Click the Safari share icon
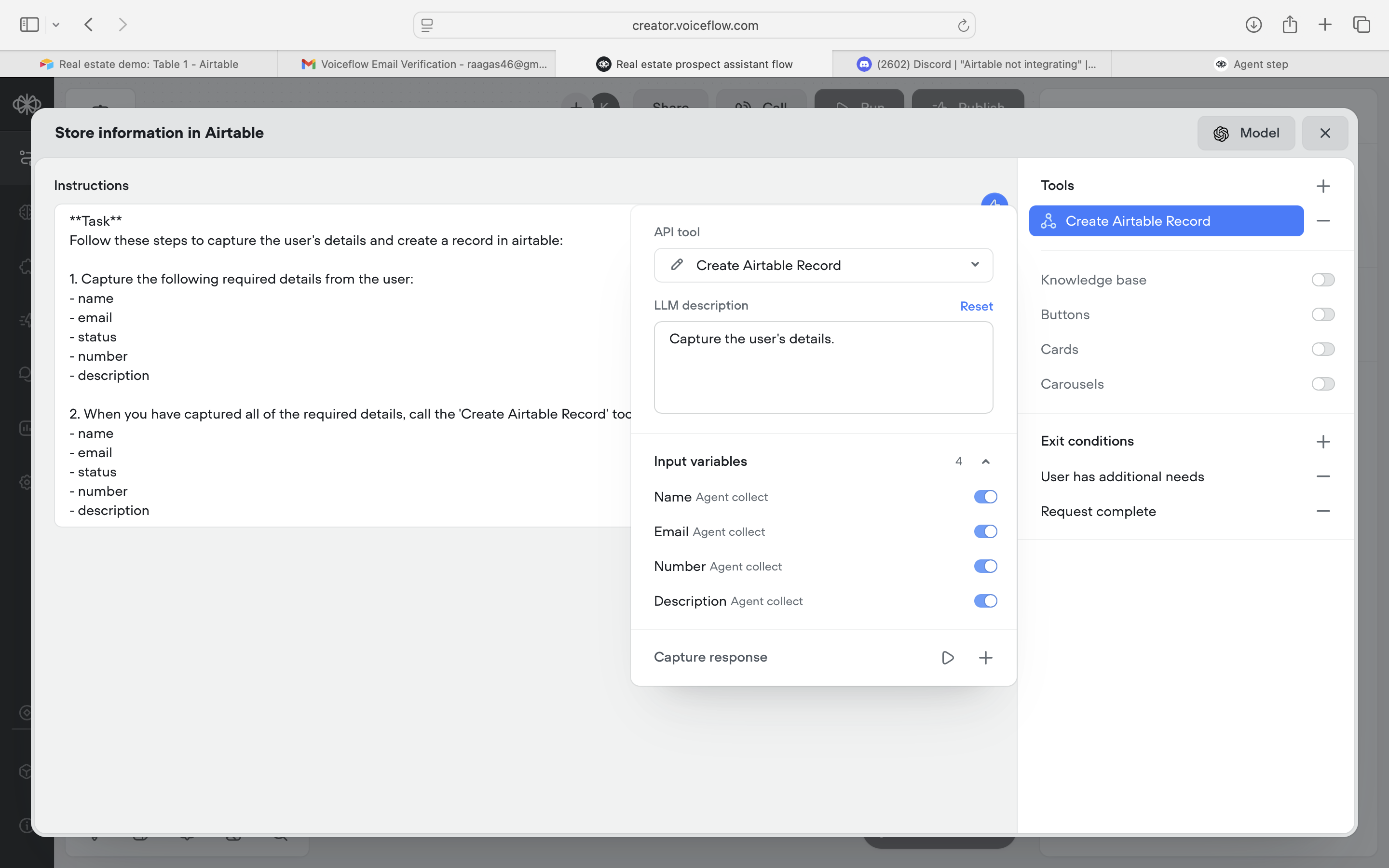 (1290, 24)
